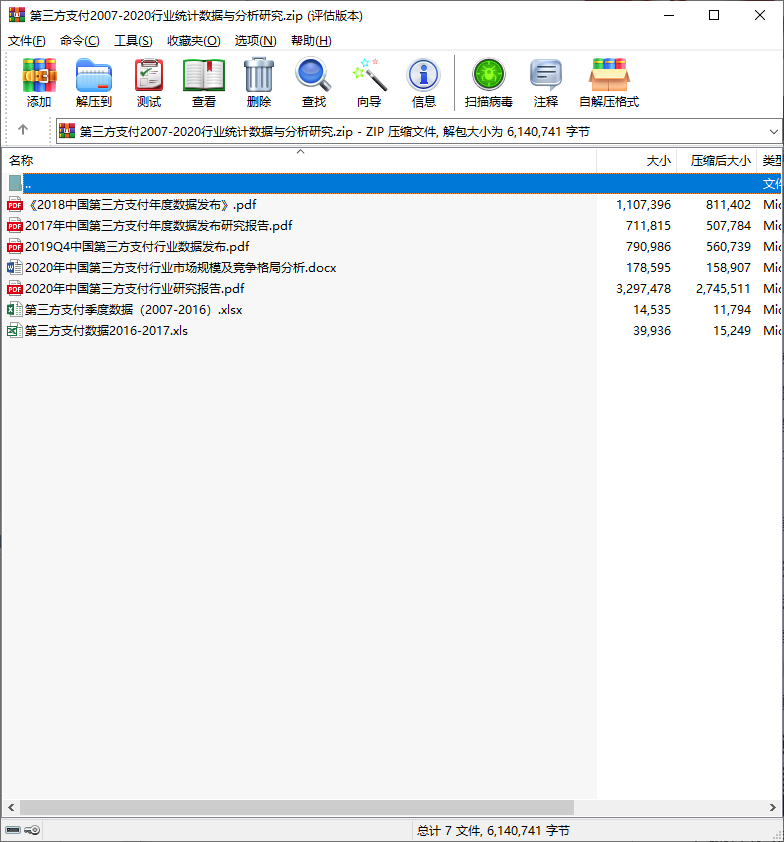
Task: Select PDF icon of 2017年 research report
Action: (14, 226)
